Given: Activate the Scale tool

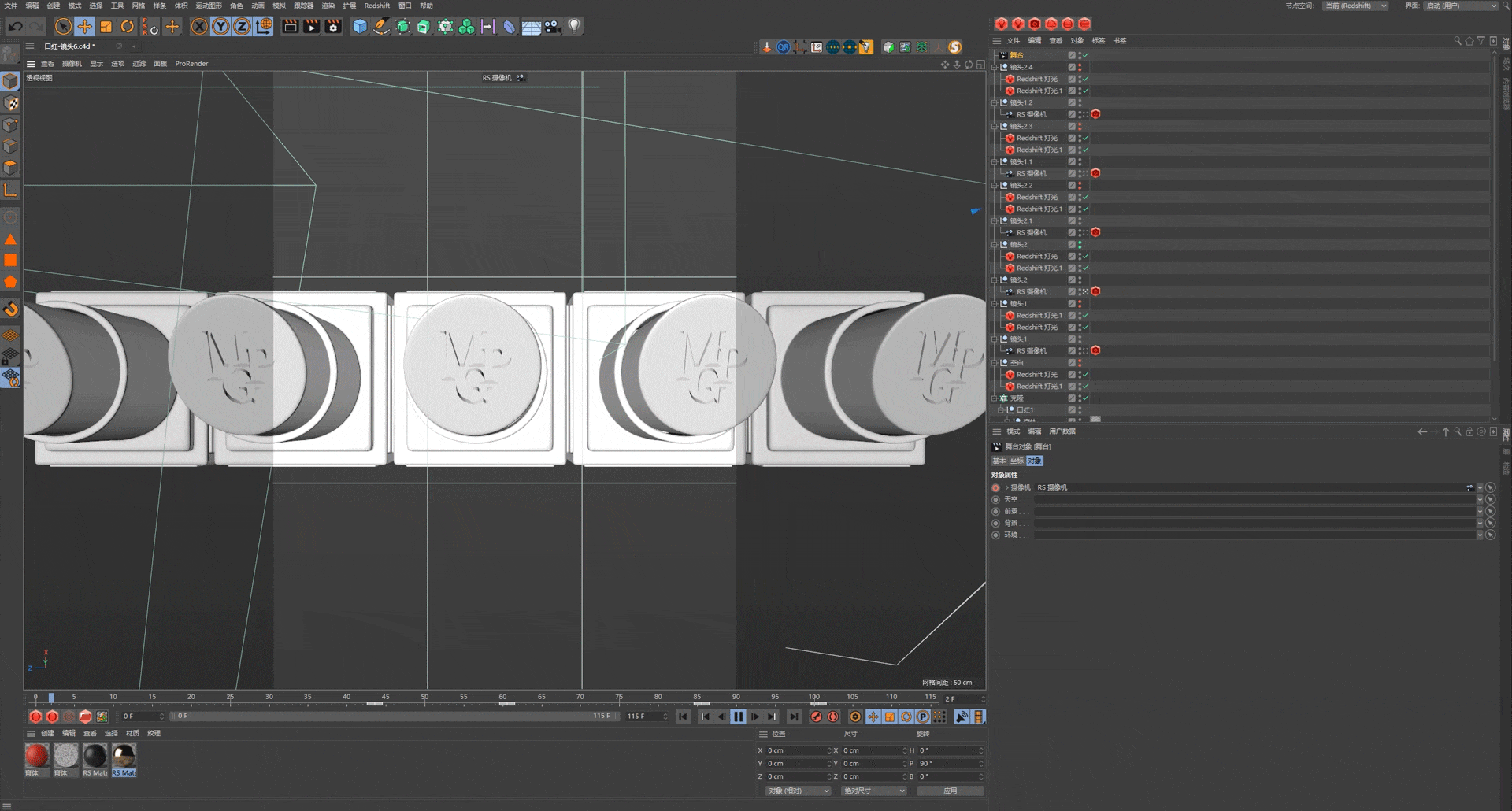Looking at the screenshot, I should click(x=106, y=27).
